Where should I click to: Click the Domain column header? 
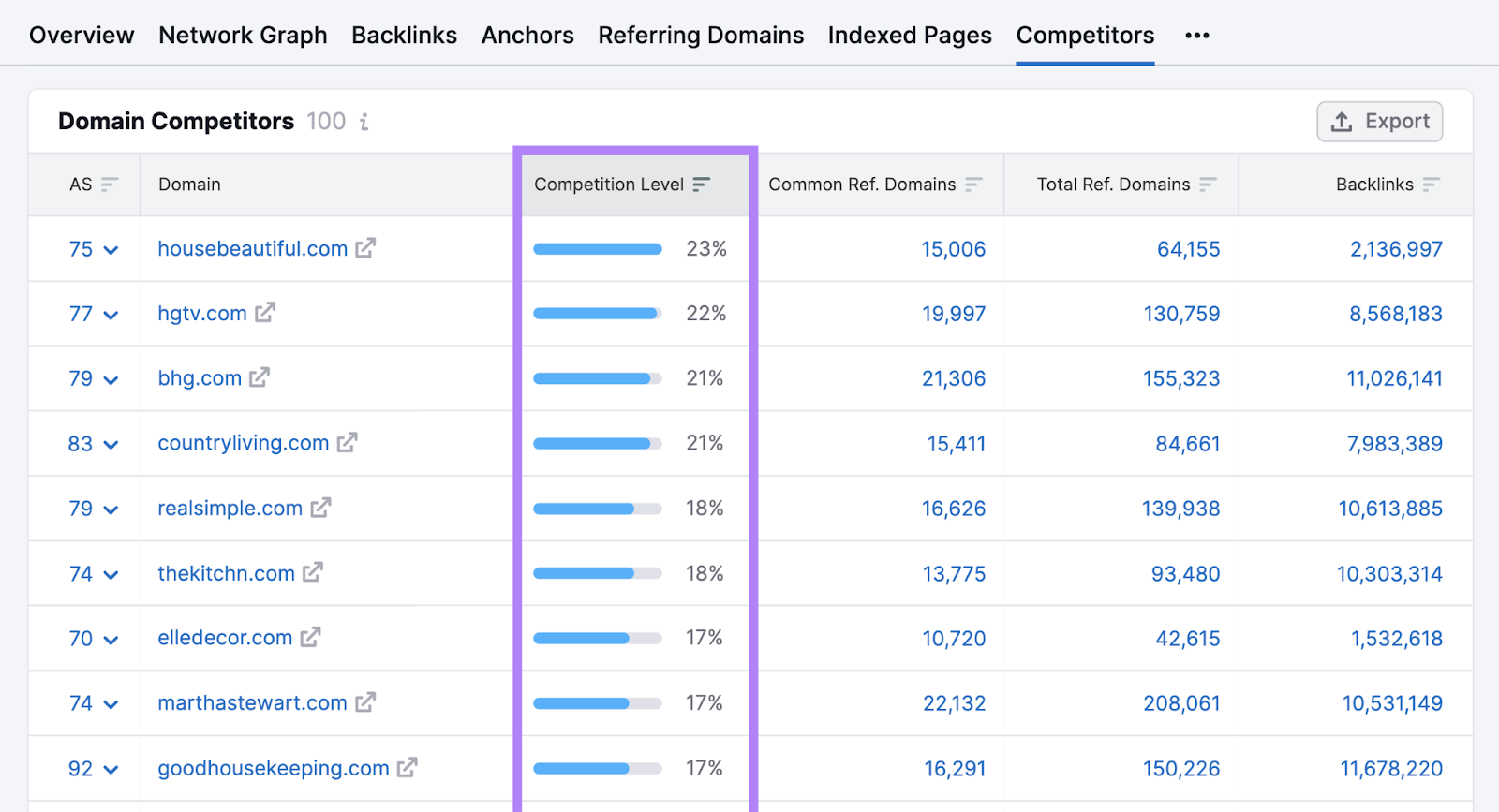(x=189, y=185)
